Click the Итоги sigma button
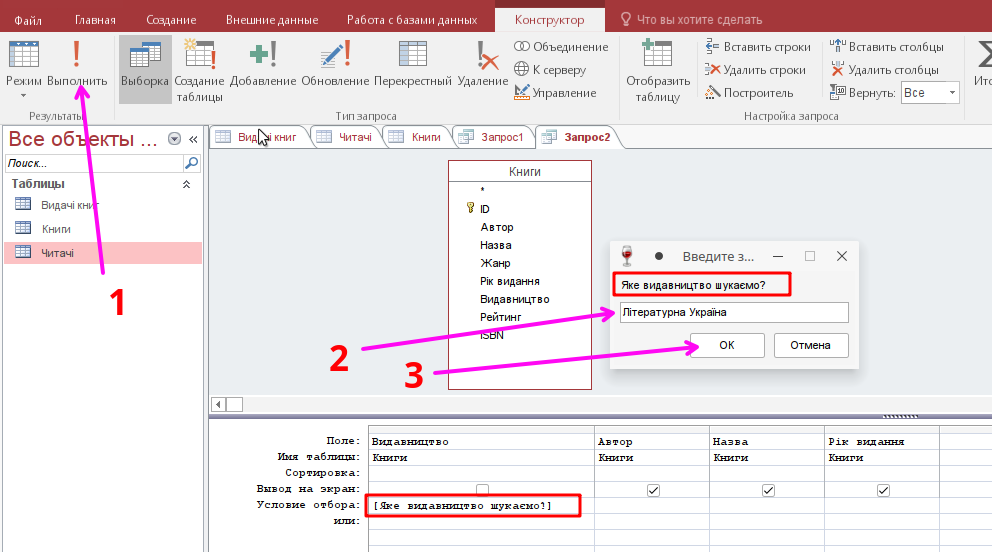 (x=983, y=63)
